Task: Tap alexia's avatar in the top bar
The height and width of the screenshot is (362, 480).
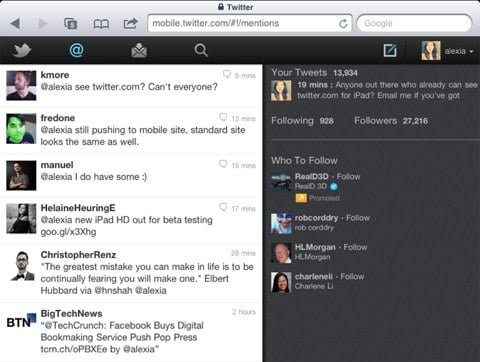Action: click(431, 51)
